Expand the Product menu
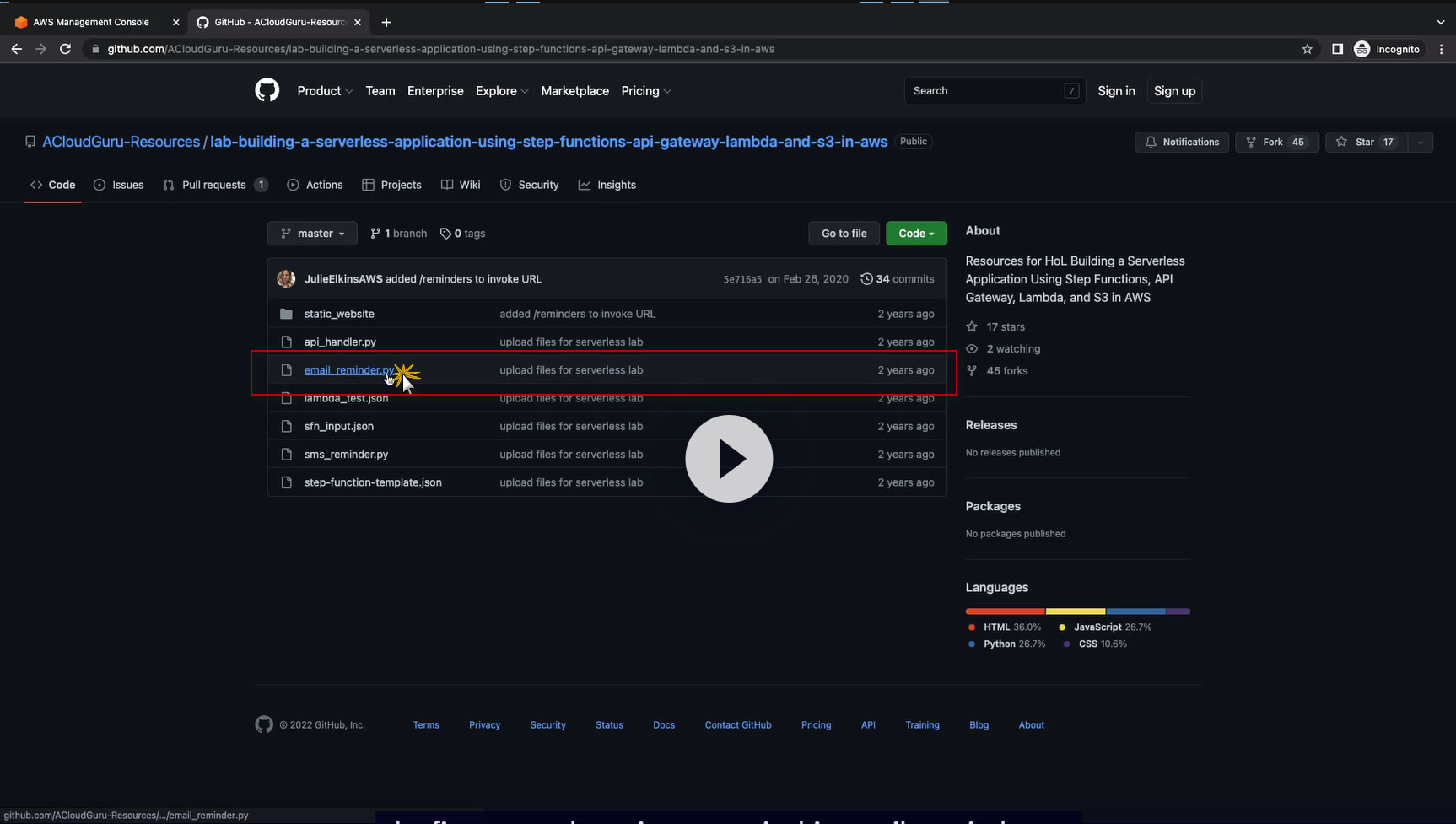 tap(325, 90)
